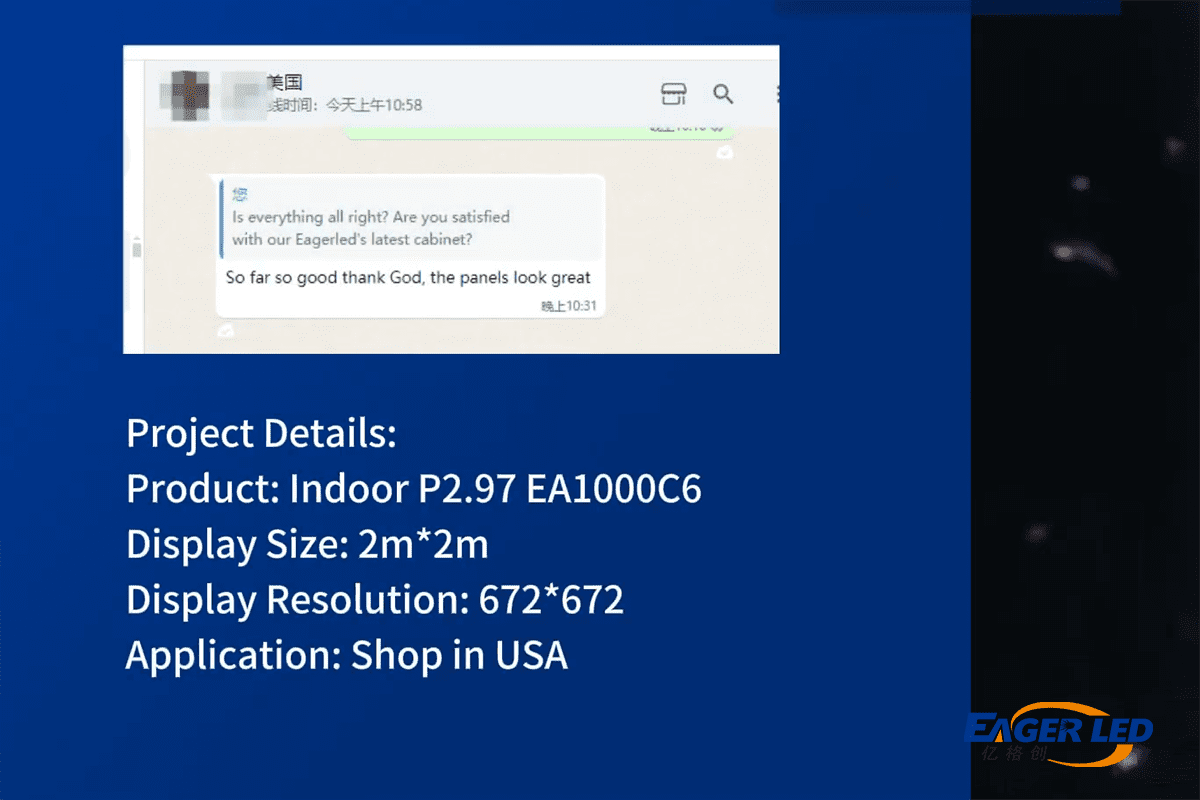Image resolution: width=1200 pixels, height=800 pixels.
Task: Open the storefront catalog icon in chat header
Action: coord(674,94)
